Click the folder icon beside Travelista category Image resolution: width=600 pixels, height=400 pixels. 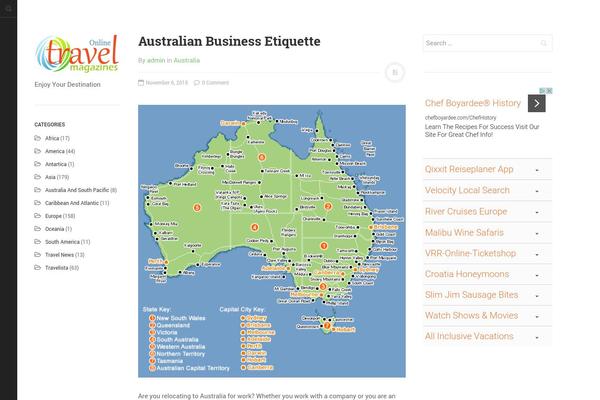38,268
